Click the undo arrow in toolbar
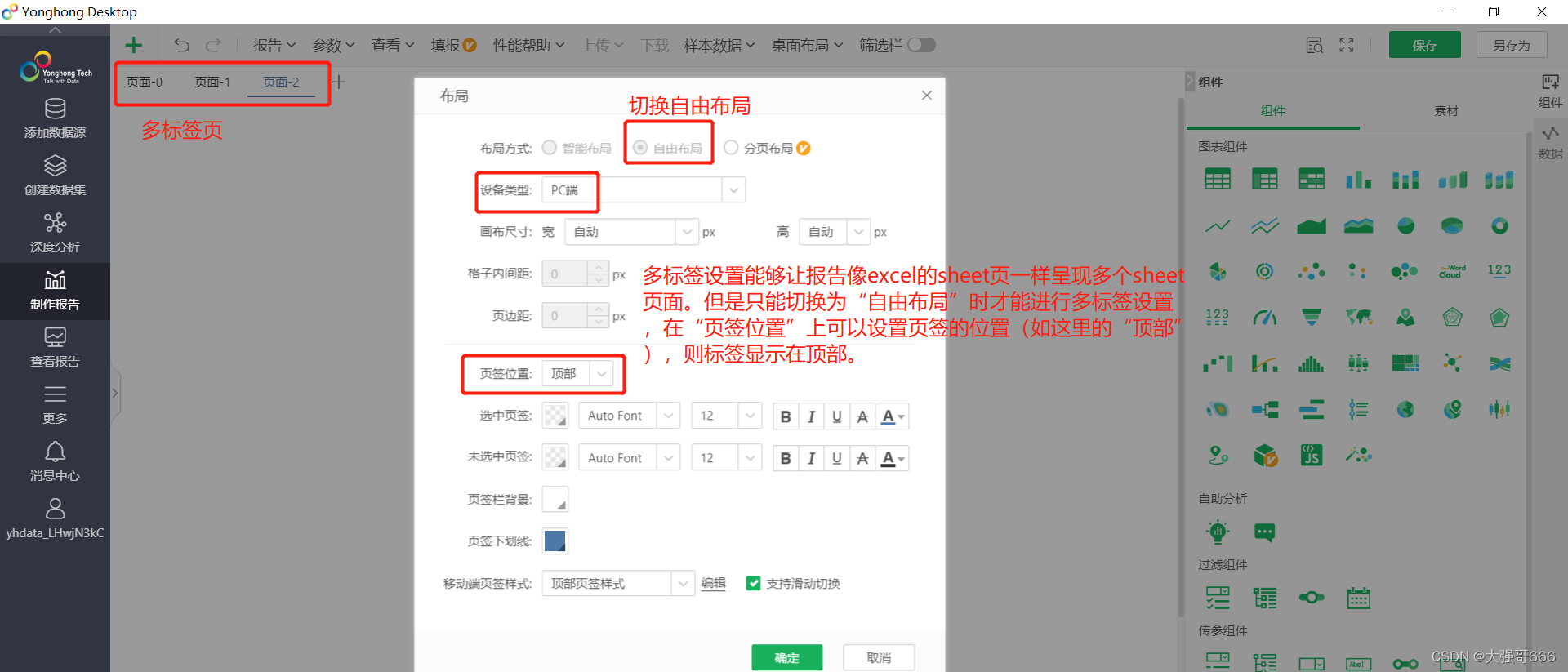Viewport: 1568px width, 672px height. (181, 46)
